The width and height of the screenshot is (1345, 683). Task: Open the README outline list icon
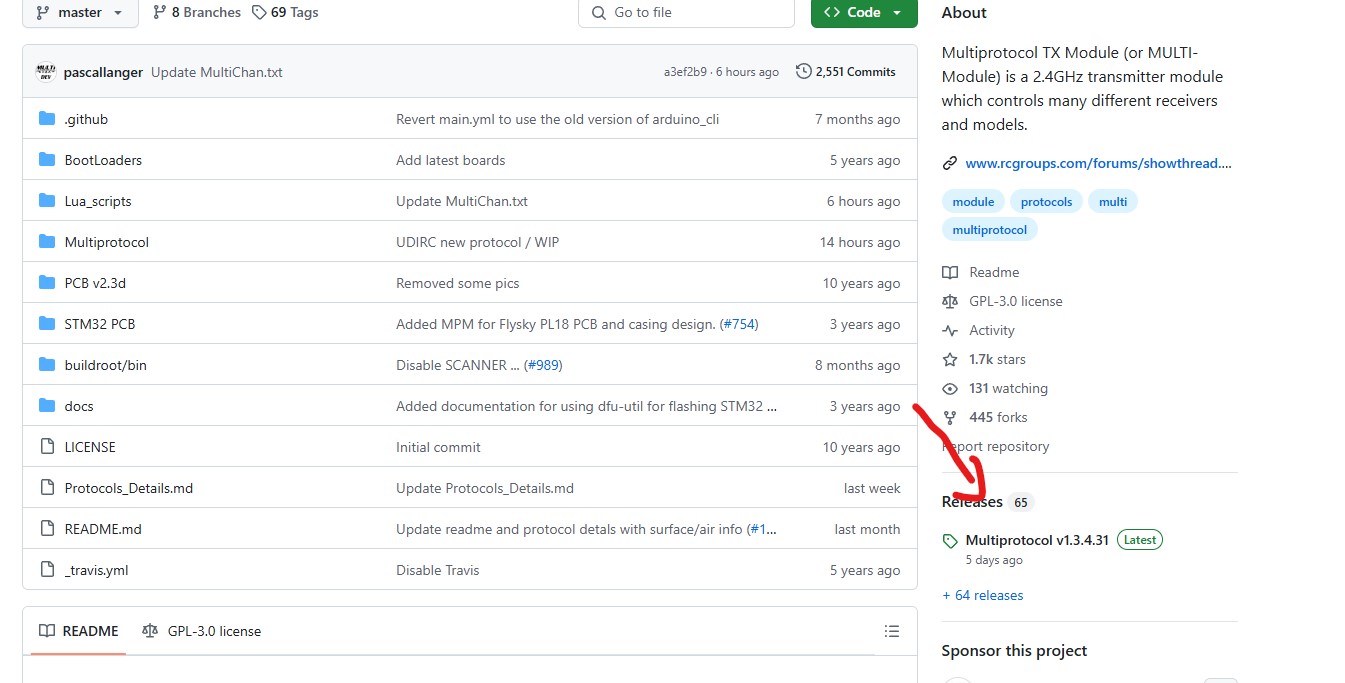click(x=892, y=631)
